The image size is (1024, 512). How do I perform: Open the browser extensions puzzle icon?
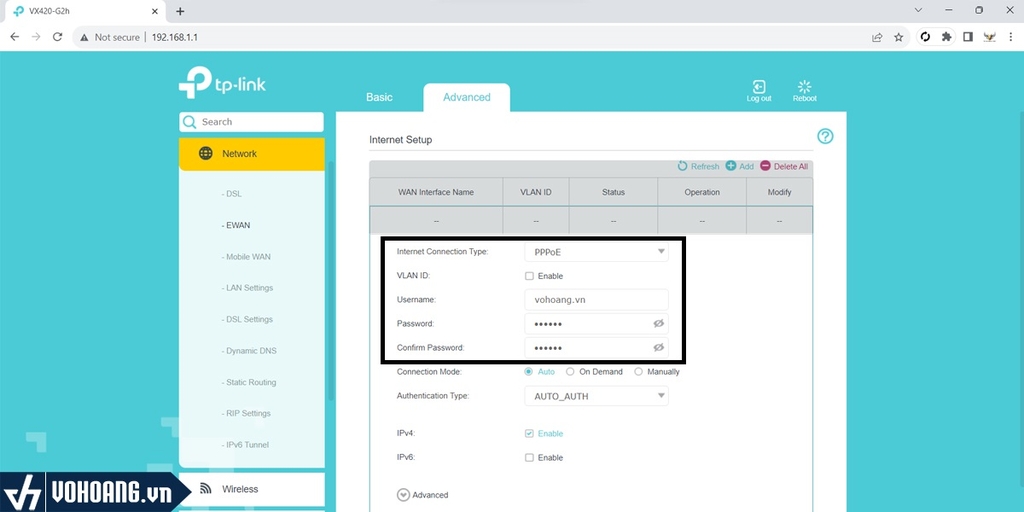click(x=946, y=37)
